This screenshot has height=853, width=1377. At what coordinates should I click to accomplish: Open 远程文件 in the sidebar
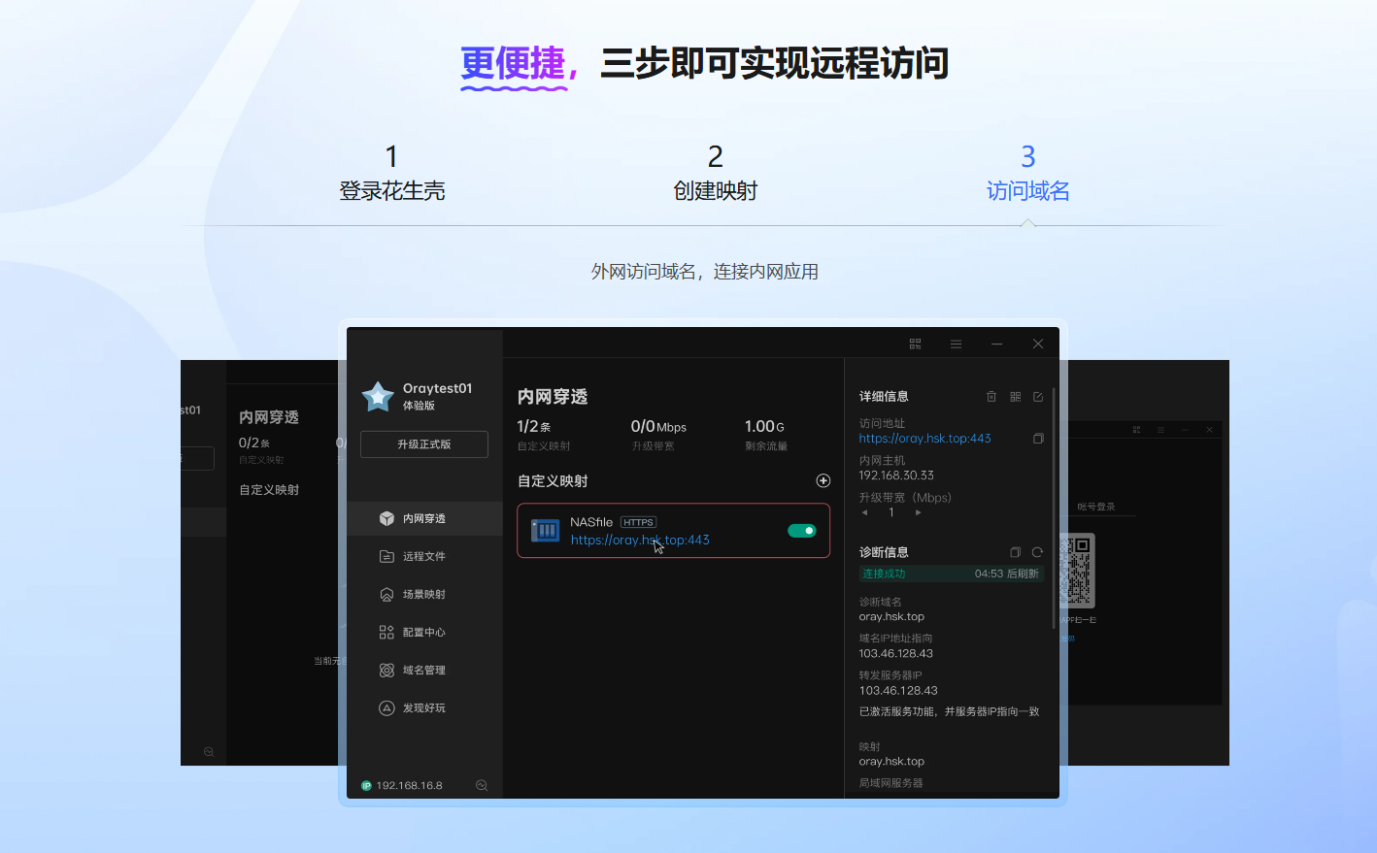coord(425,556)
